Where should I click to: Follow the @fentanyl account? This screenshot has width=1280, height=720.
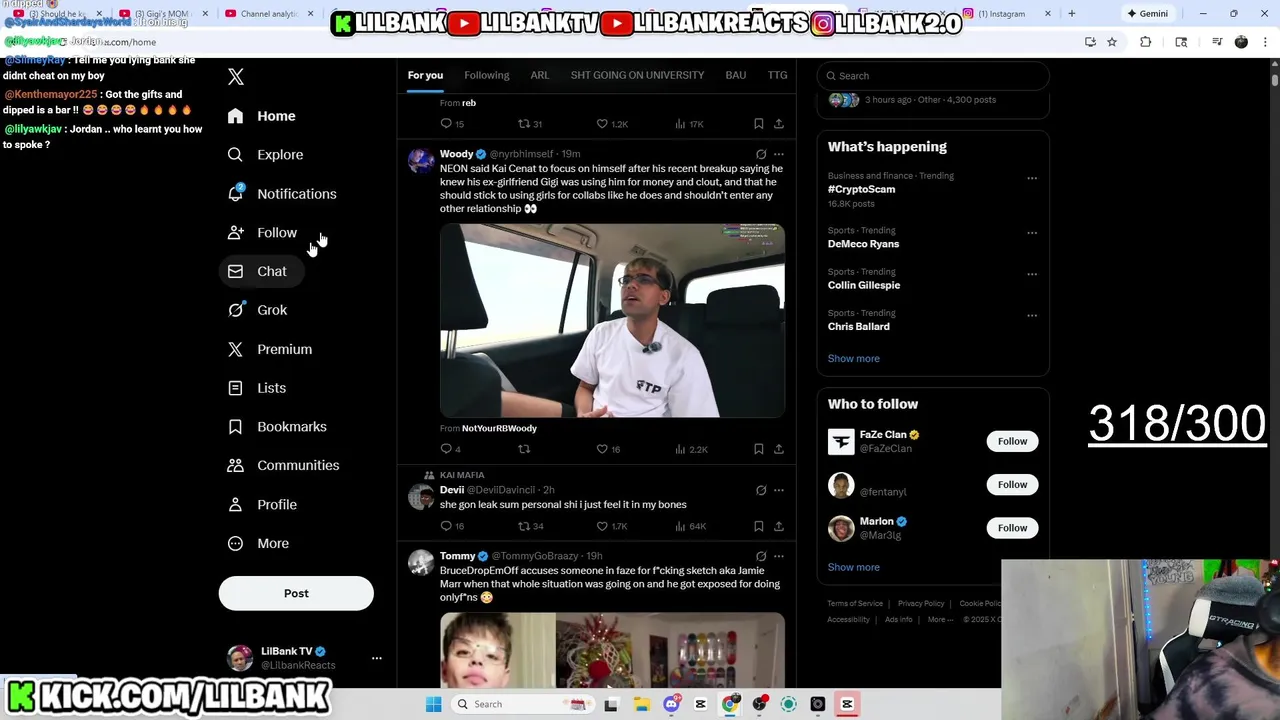(1012, 484)
